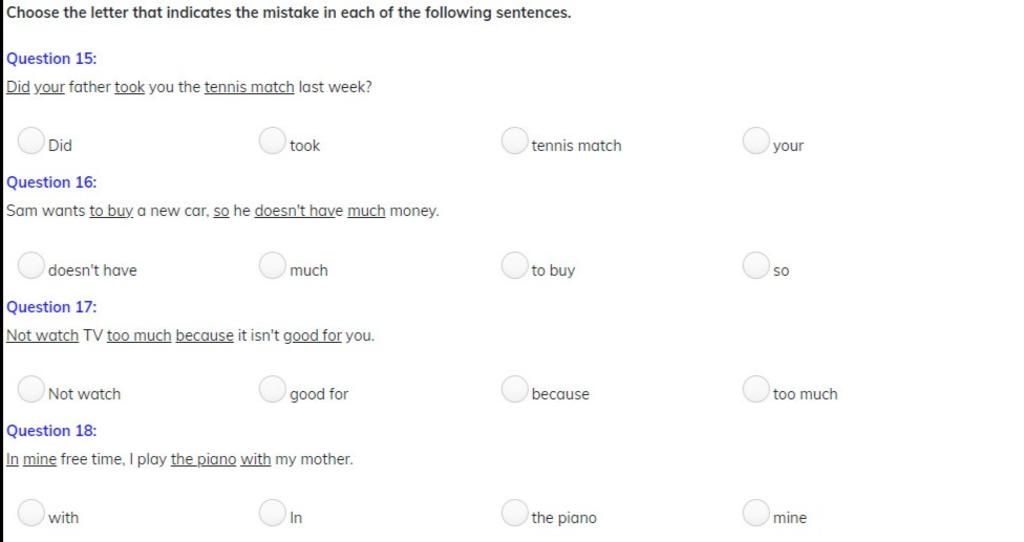
Task: Select 'much' option under Question 16
Action: (x=273, y=266)
